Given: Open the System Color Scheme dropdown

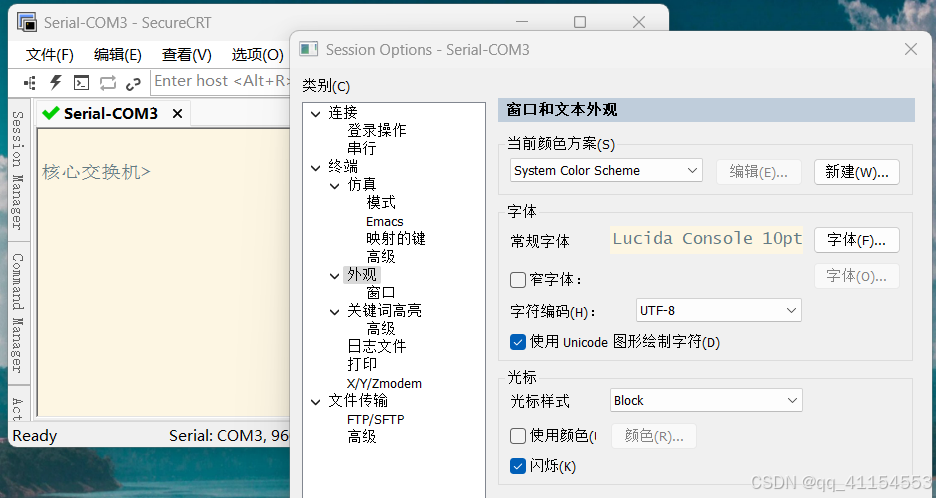Looking at the screenshot, I should pyautogui.click(x=606, y=170).
